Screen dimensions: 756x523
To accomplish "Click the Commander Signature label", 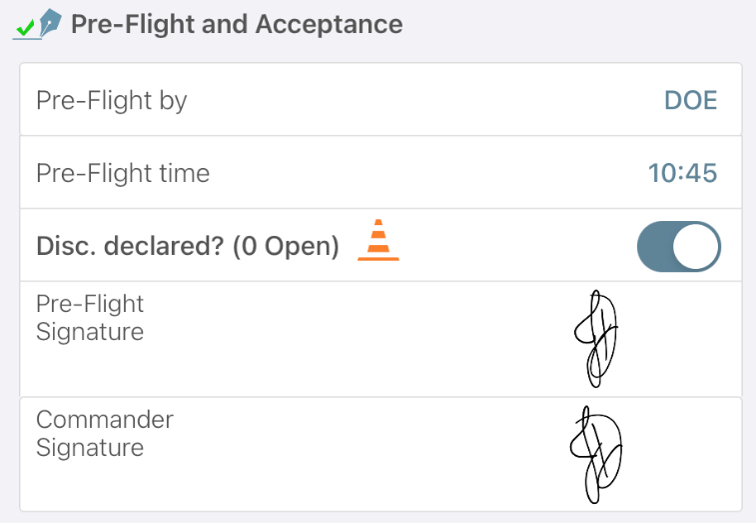I will [x=105, y=433].
